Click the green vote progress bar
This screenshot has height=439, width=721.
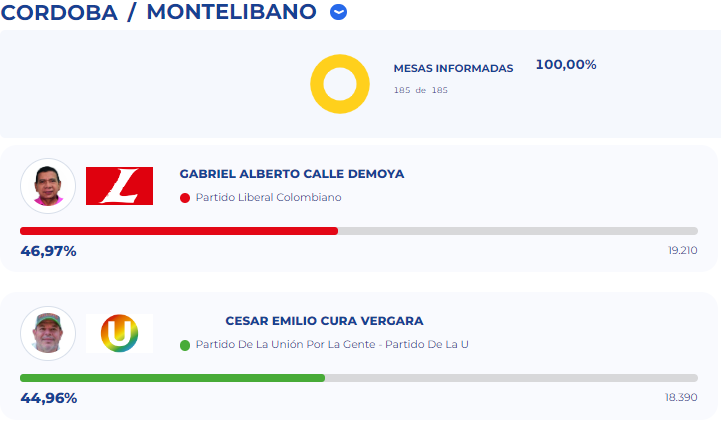click(172, 378)
